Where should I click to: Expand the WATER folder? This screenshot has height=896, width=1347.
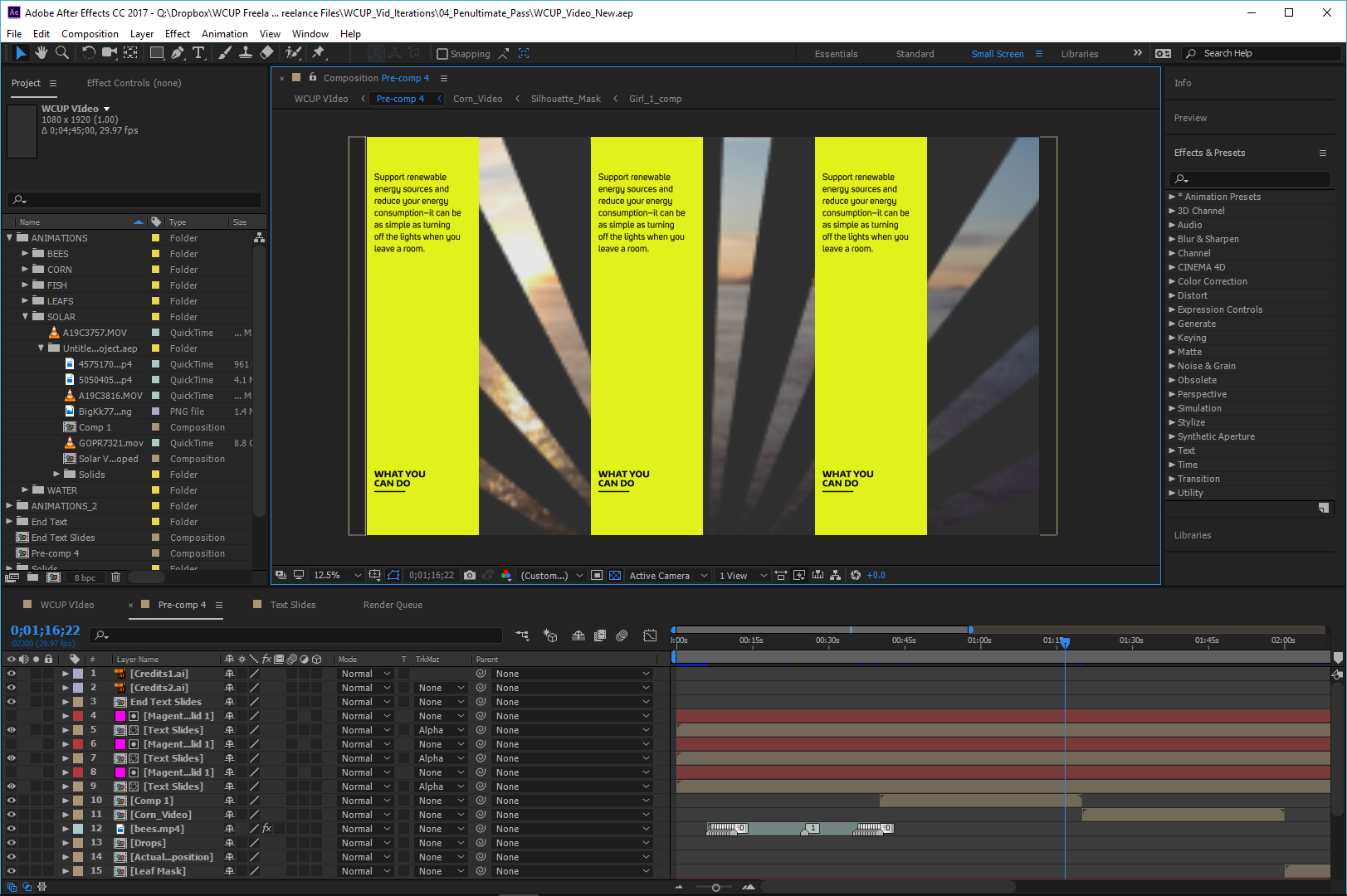coord(25,490)
